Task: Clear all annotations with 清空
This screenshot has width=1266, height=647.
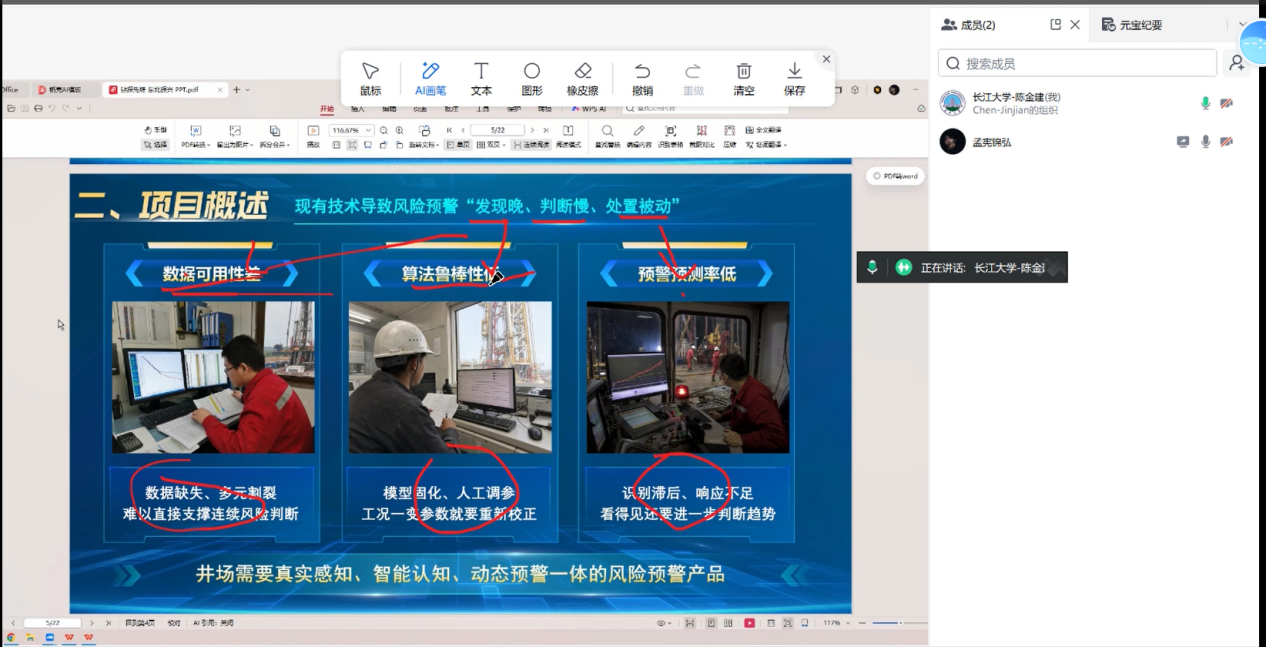Action: coord(744,78)
